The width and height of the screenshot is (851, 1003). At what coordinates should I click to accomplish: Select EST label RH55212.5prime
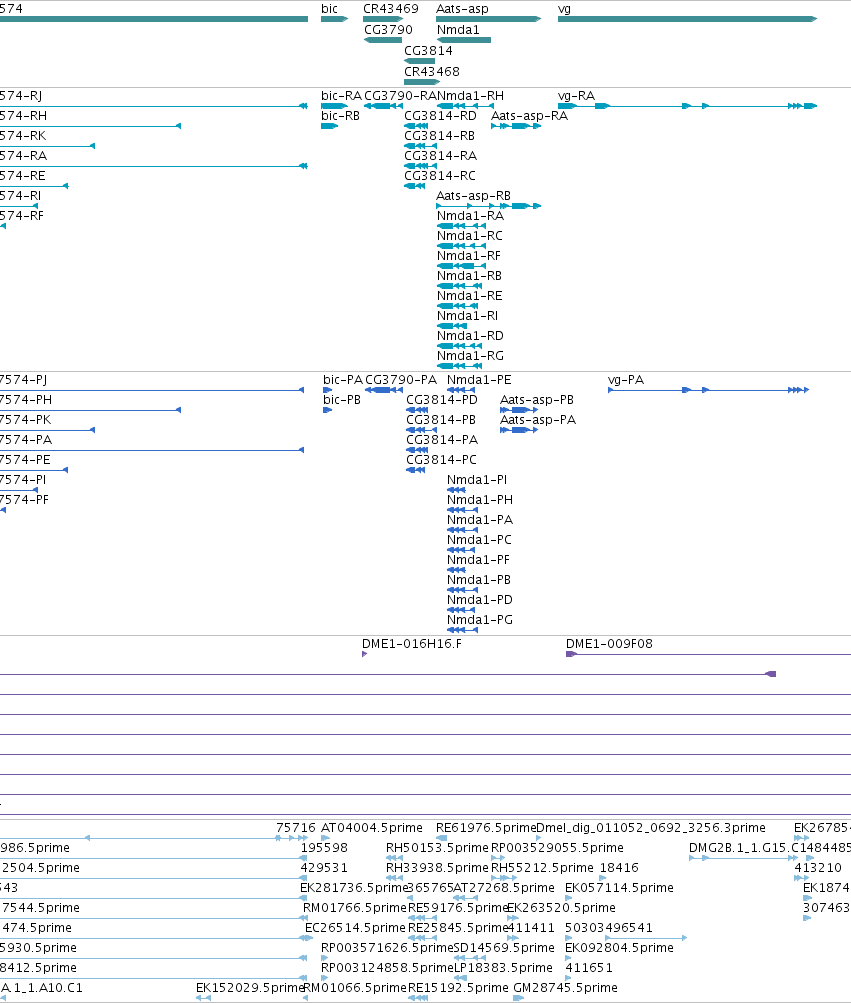pos(542,867)
